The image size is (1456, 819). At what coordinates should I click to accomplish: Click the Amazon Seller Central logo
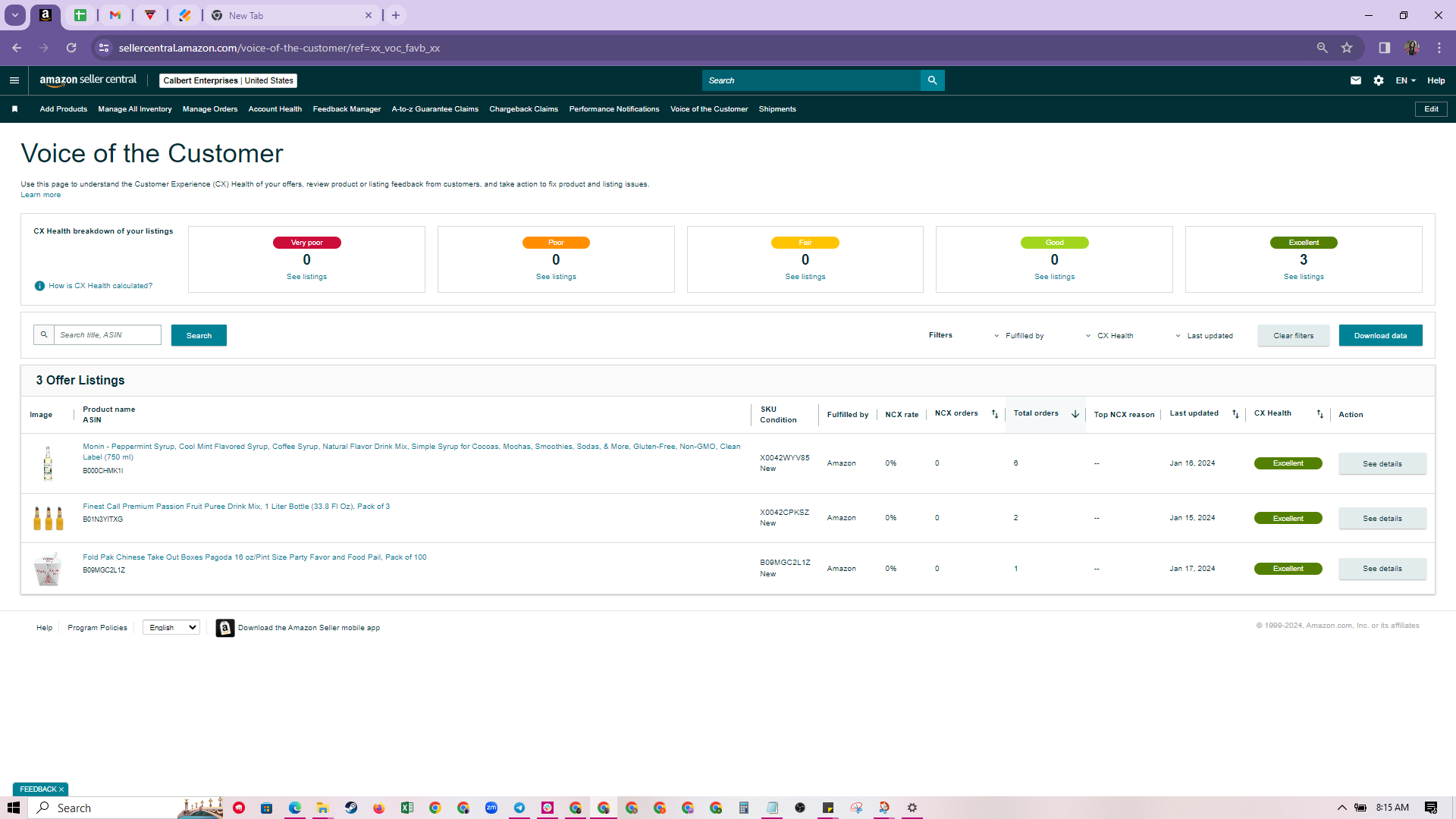click(x=88, y=80)
